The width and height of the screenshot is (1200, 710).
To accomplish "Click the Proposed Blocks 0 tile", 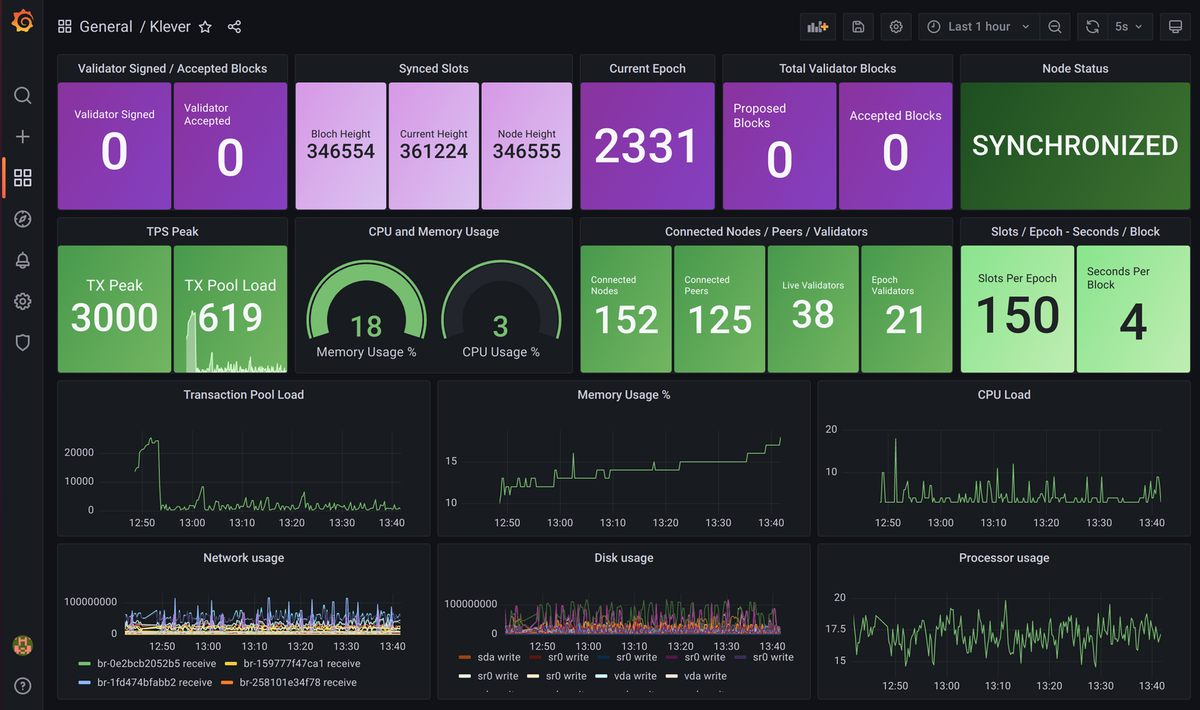I will (779, 146).
